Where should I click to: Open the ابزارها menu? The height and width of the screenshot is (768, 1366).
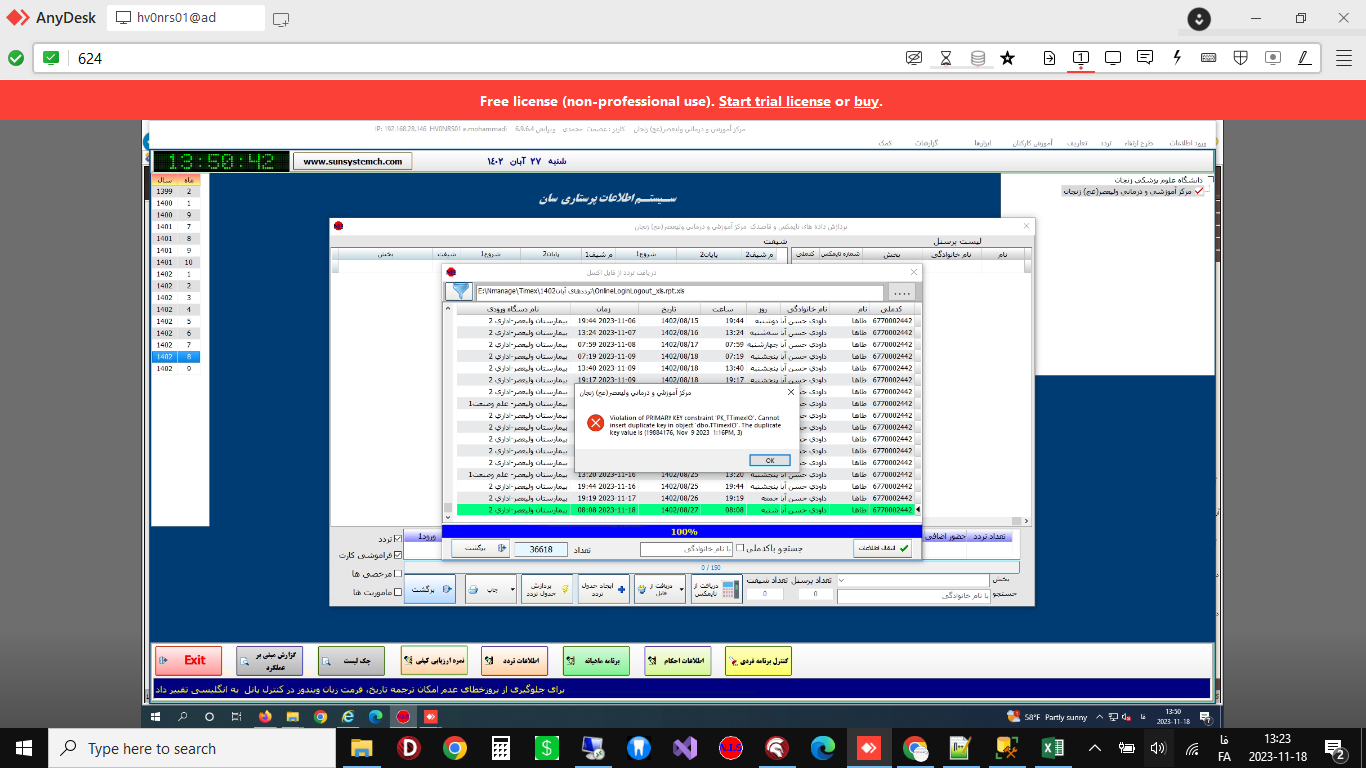[984, 144]
